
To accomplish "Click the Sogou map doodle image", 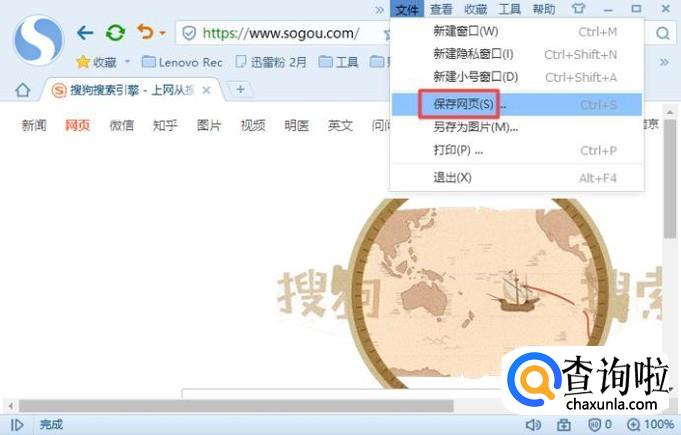I will click(469, 293).
